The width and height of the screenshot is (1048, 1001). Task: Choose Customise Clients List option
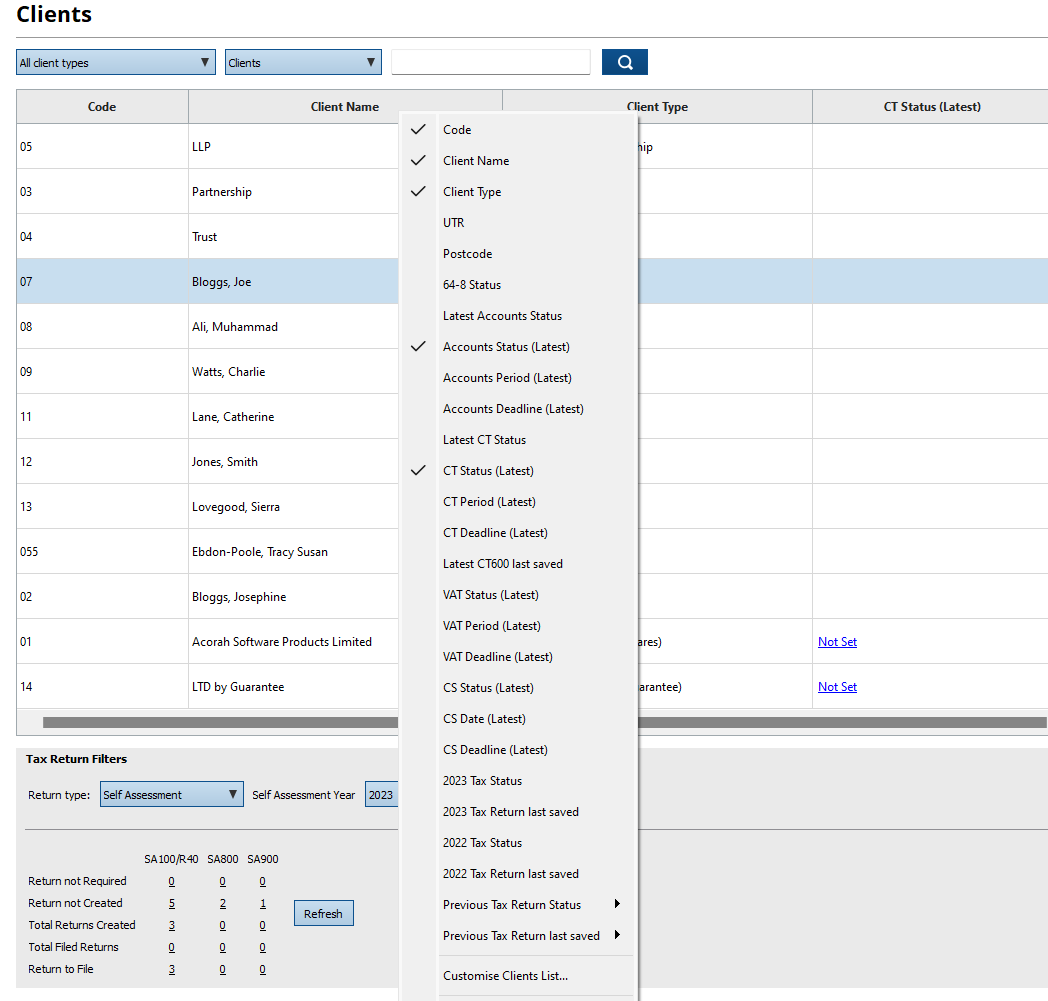[505, 976]
